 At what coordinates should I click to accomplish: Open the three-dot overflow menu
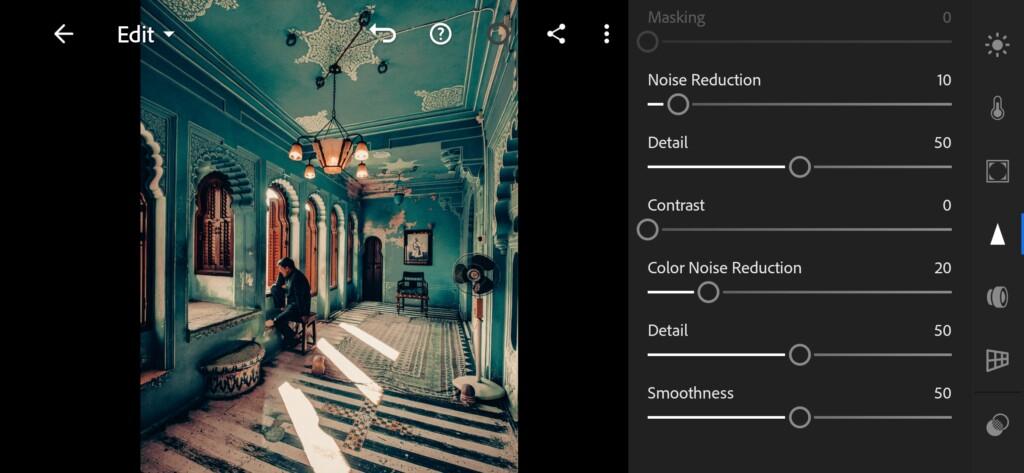[607, 34]
